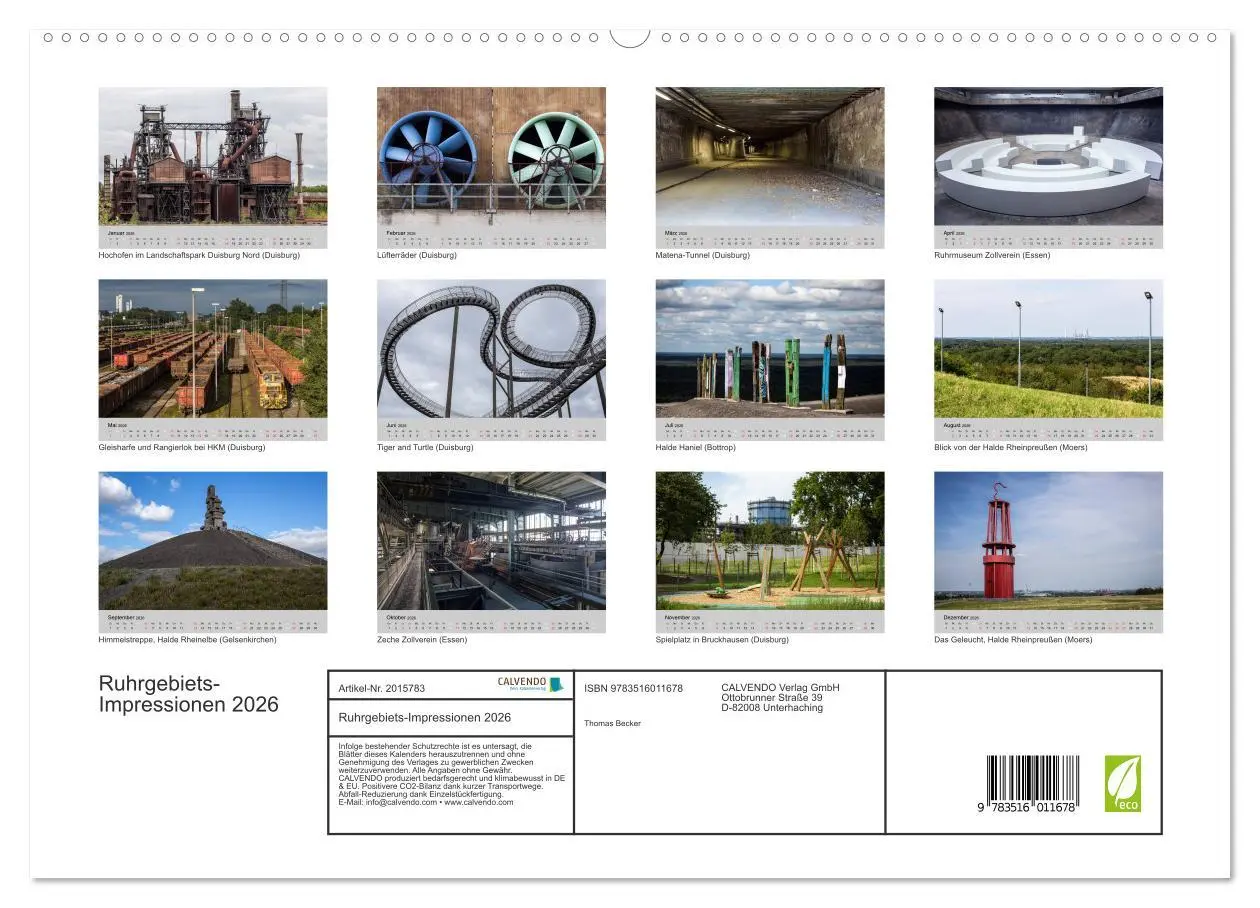Click caption 'Blick von der Halde Rheinpreußen (Moers)'
Viewport: 1260px width, 908px height.
1011,447
